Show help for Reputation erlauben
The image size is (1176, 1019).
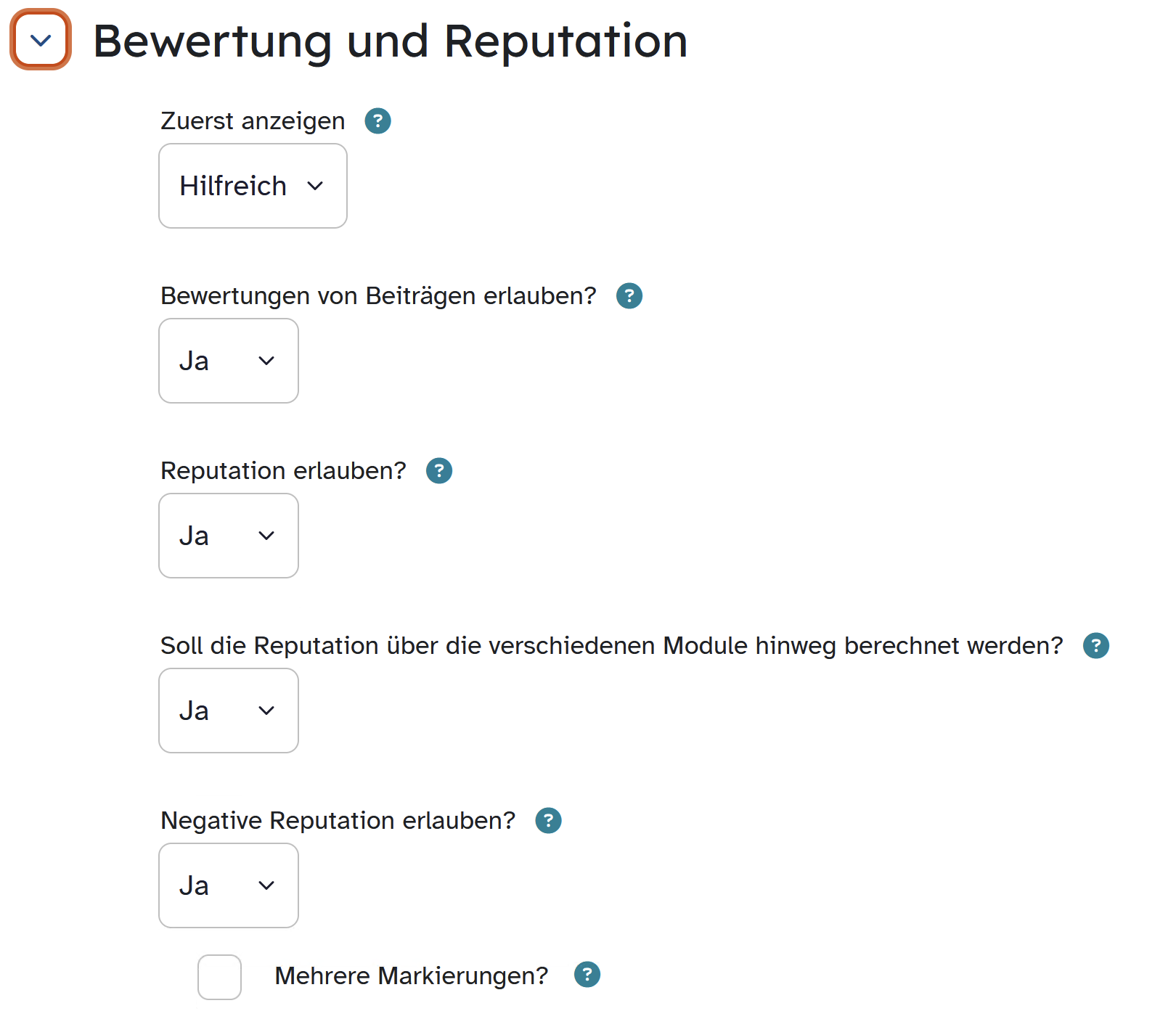click(x=439, y=471)
